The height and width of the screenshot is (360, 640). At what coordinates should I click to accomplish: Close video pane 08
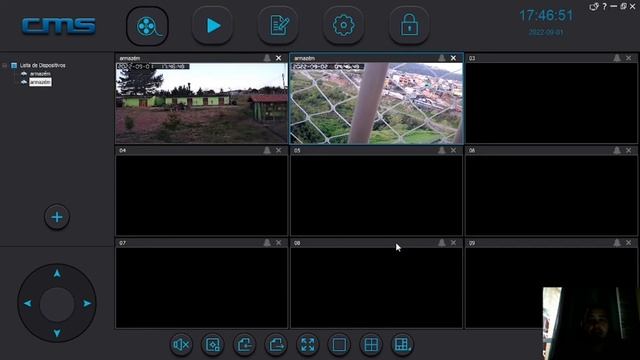[x=453, y=243]
